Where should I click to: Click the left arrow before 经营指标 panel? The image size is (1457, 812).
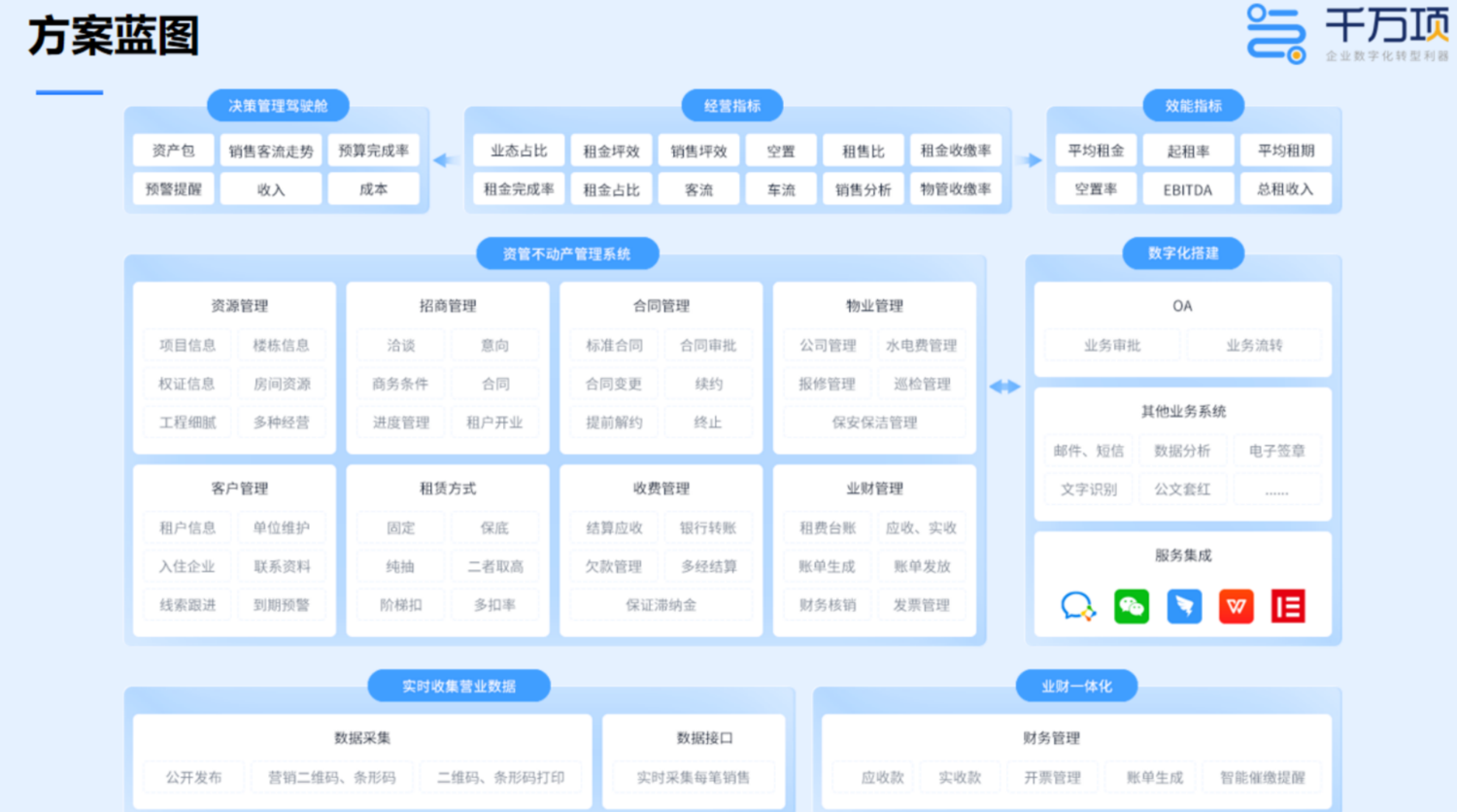coord(446,160)
